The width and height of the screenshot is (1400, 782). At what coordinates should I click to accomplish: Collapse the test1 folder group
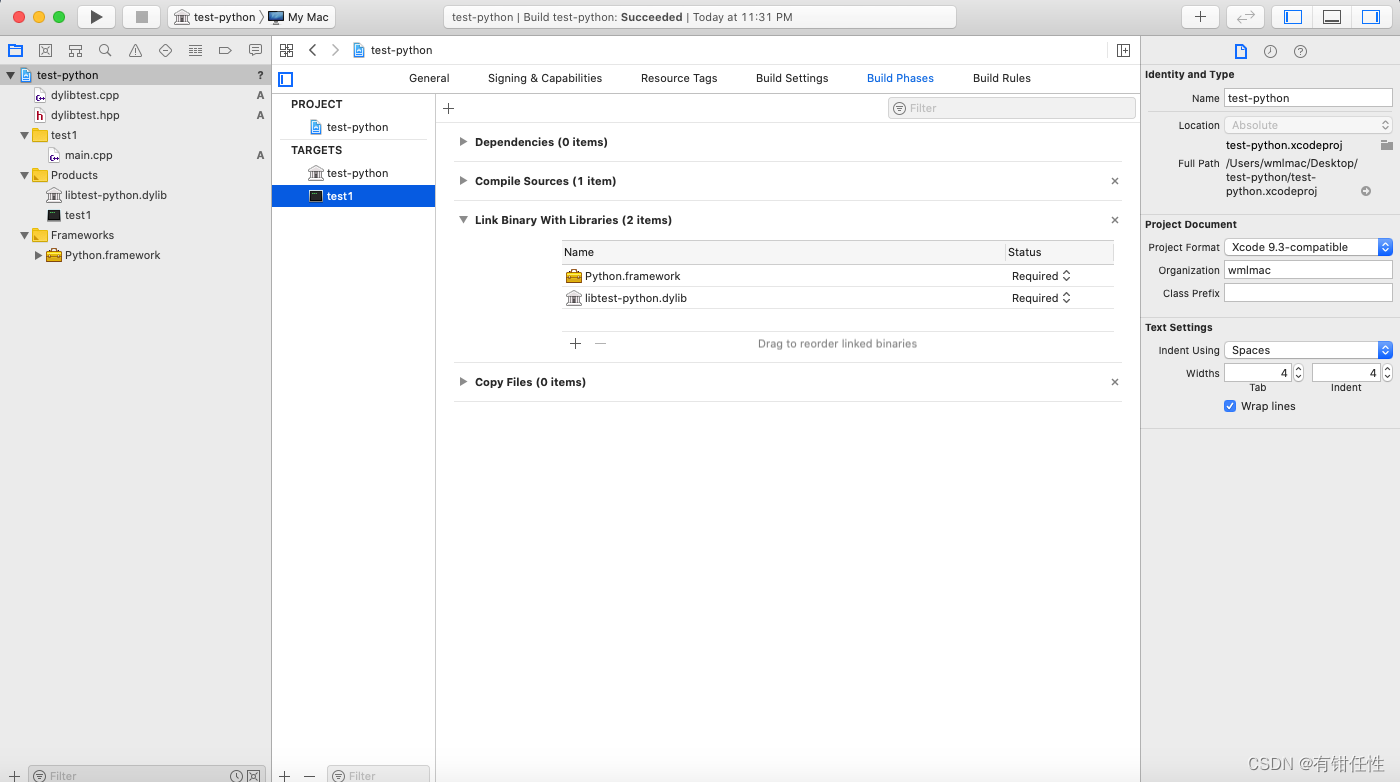tap(25, 135)
